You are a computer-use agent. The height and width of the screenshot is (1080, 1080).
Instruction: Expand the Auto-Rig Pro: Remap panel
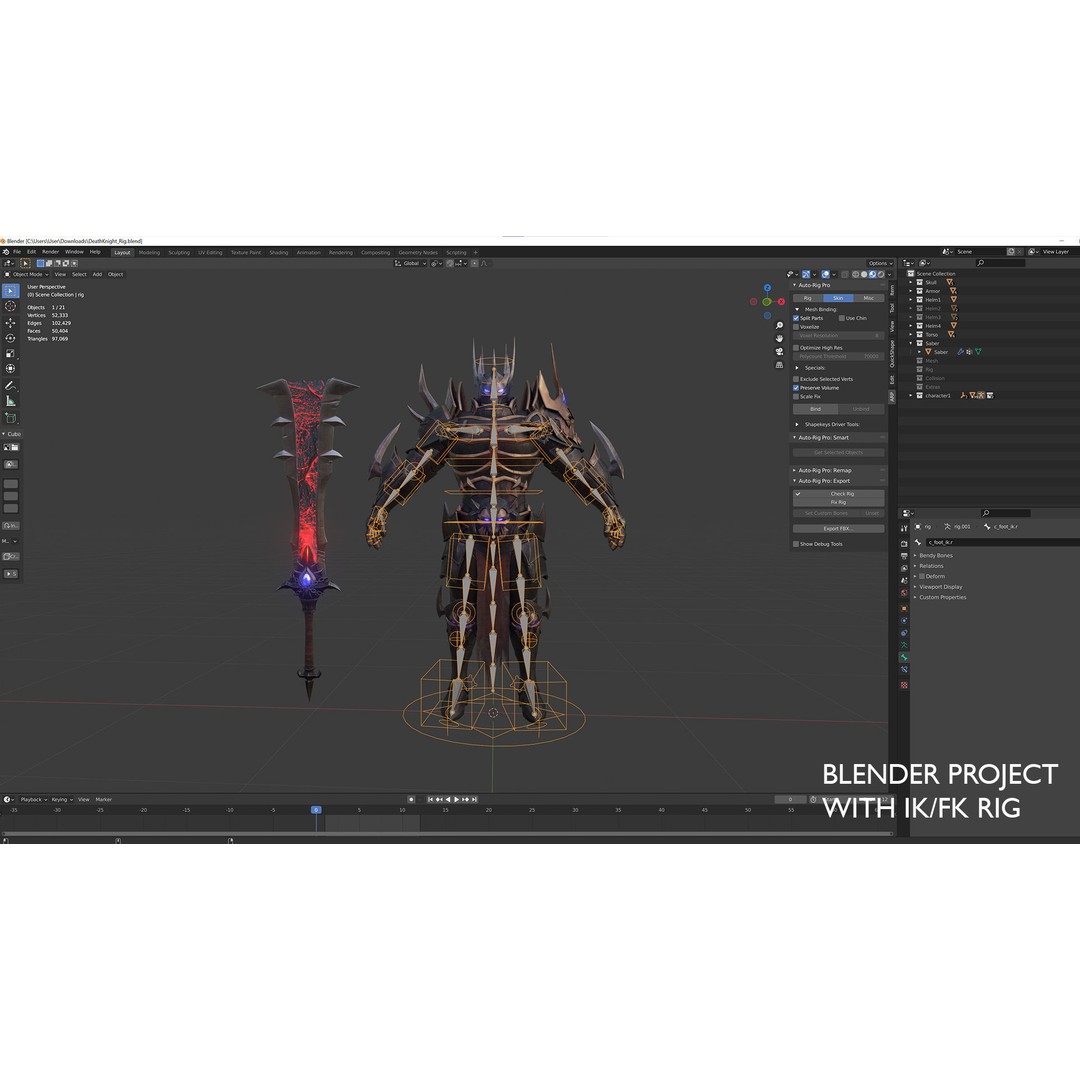point(794,470)
